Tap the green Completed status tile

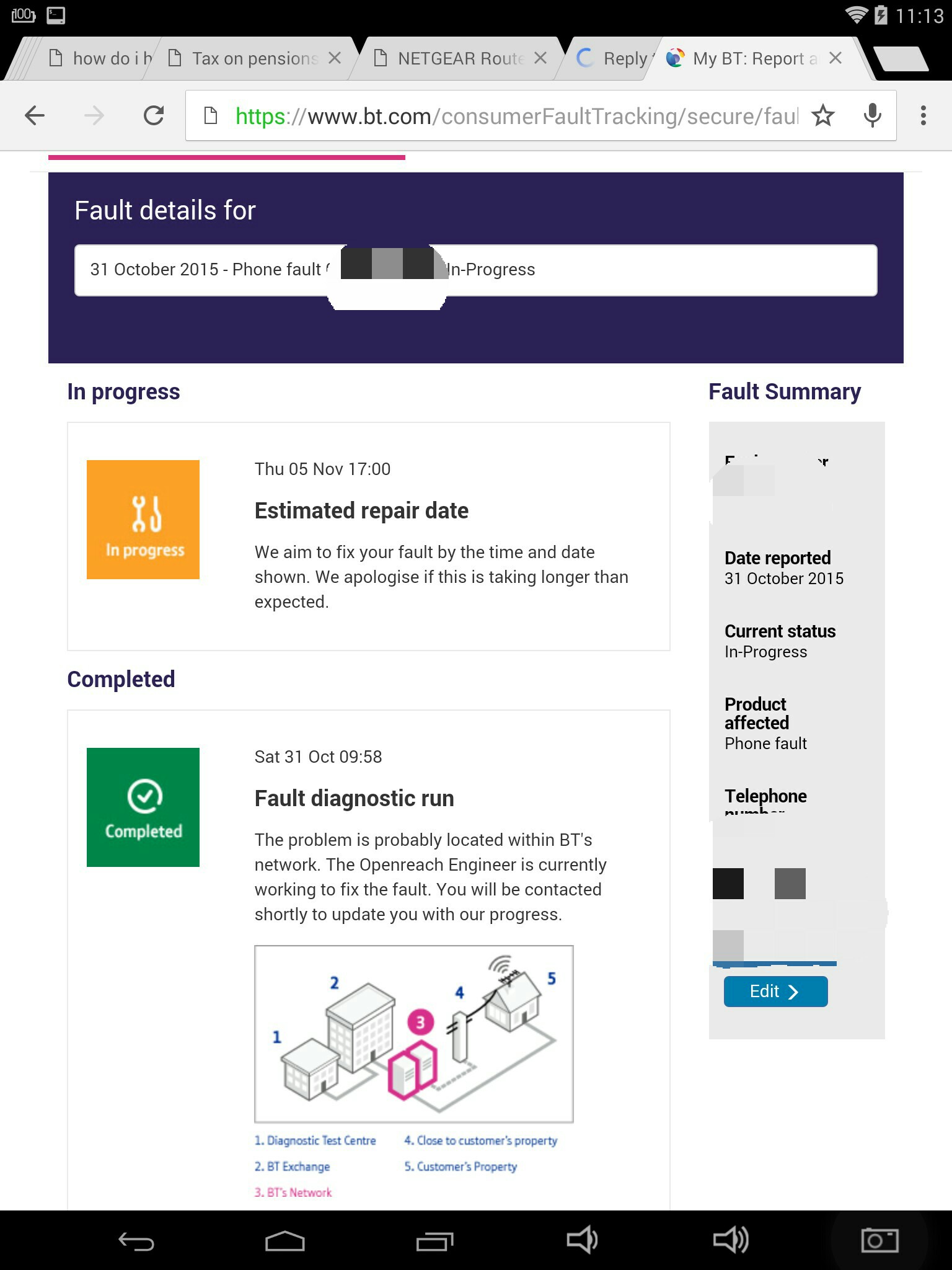point(143,807)
